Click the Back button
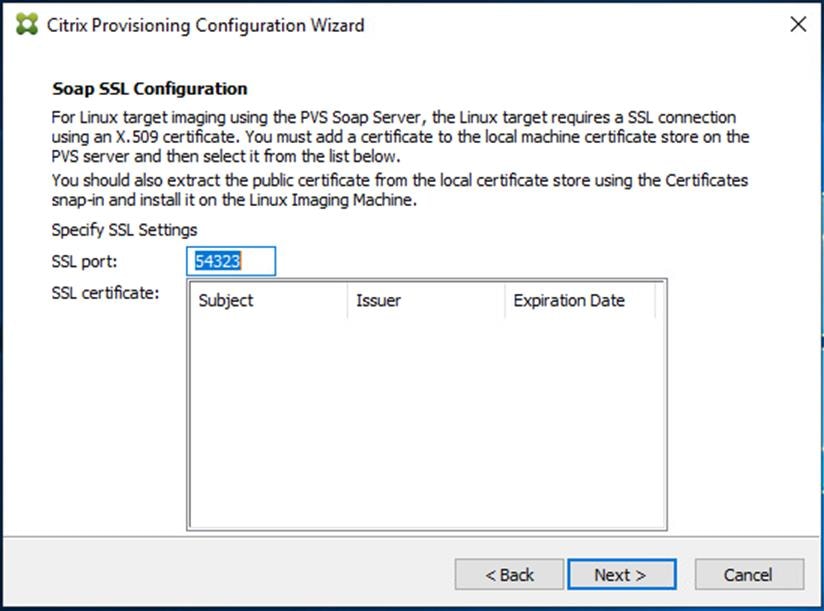Image resolution: width=824 pixels, height=611 pixels. [508, 574]
